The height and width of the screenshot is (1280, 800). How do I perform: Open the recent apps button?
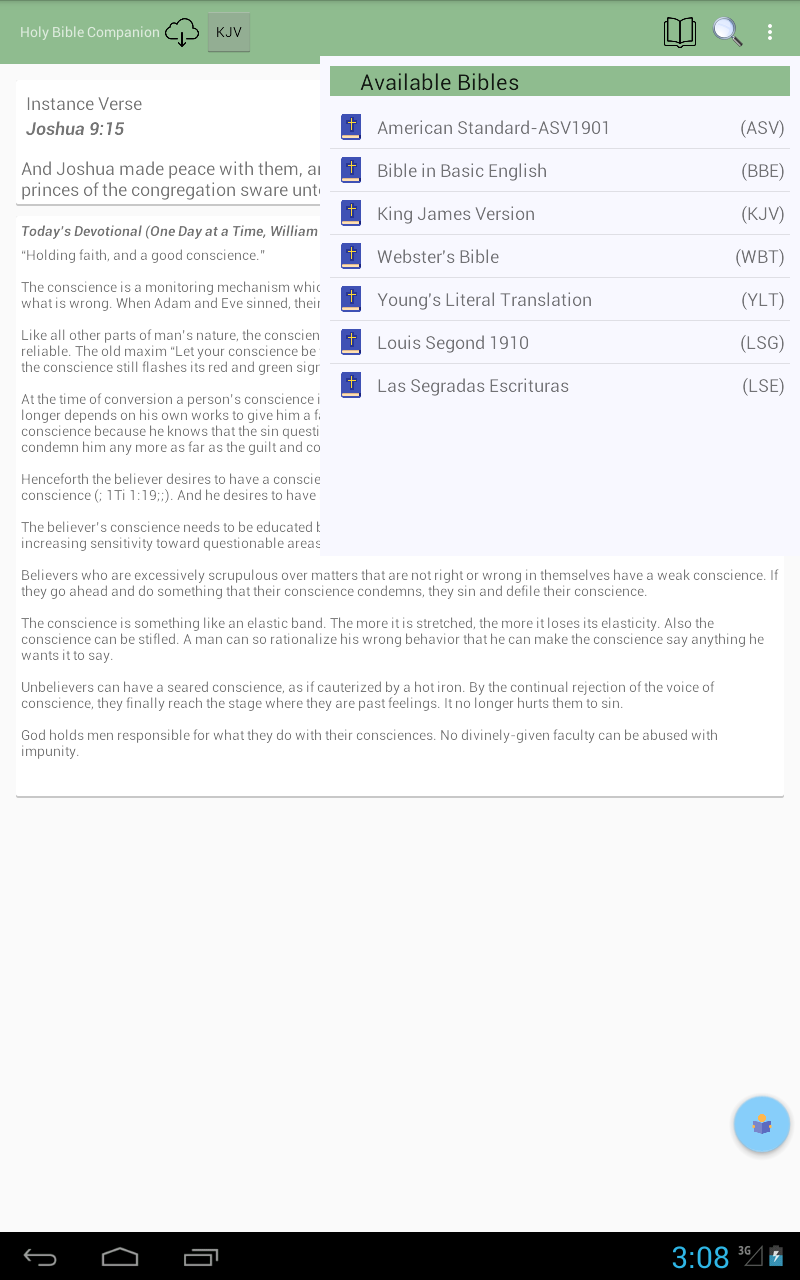tap(201, 1257)
